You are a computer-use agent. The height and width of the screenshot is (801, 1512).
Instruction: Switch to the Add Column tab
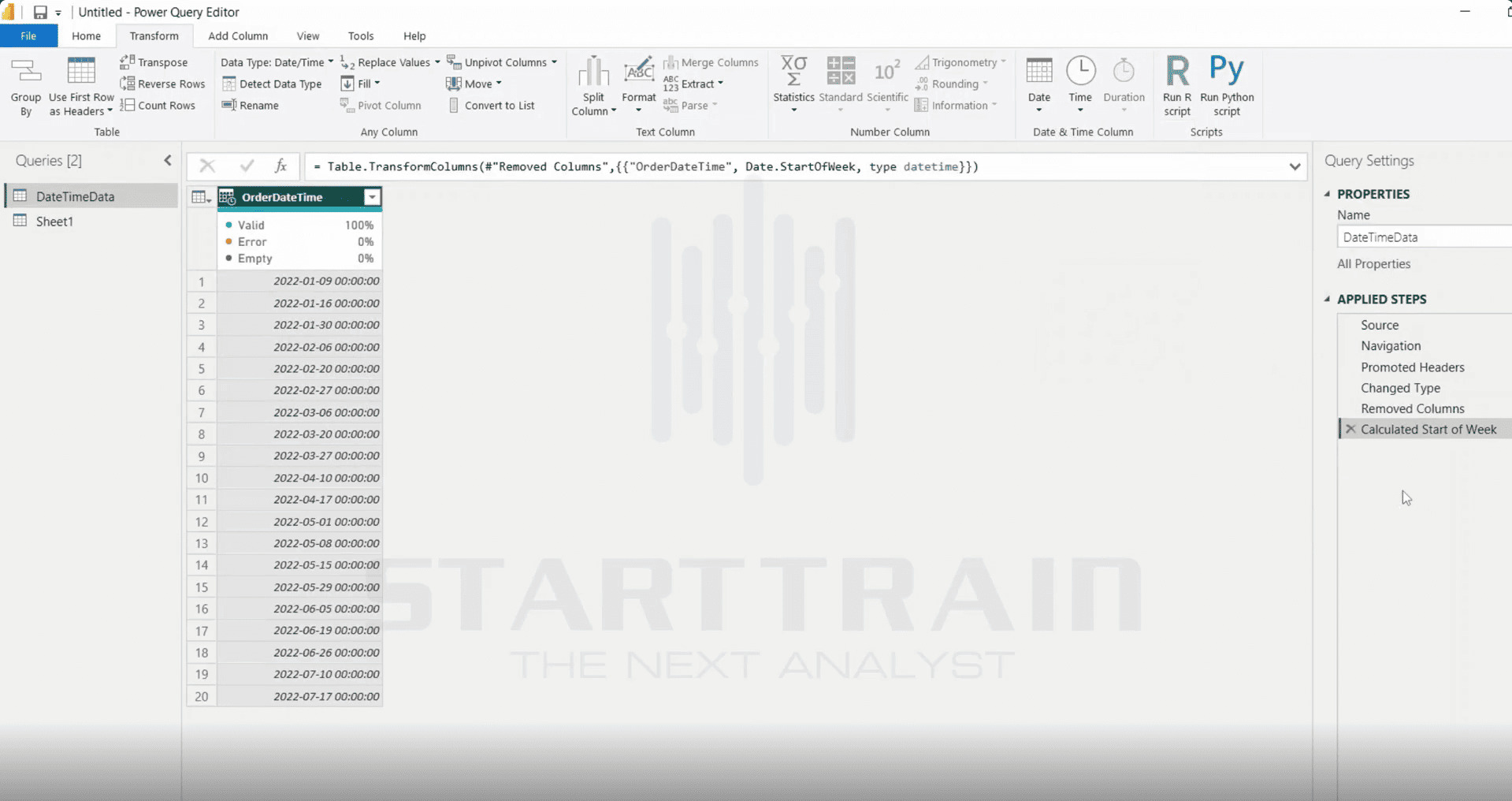pyautogui.click(x=238, y=36)
